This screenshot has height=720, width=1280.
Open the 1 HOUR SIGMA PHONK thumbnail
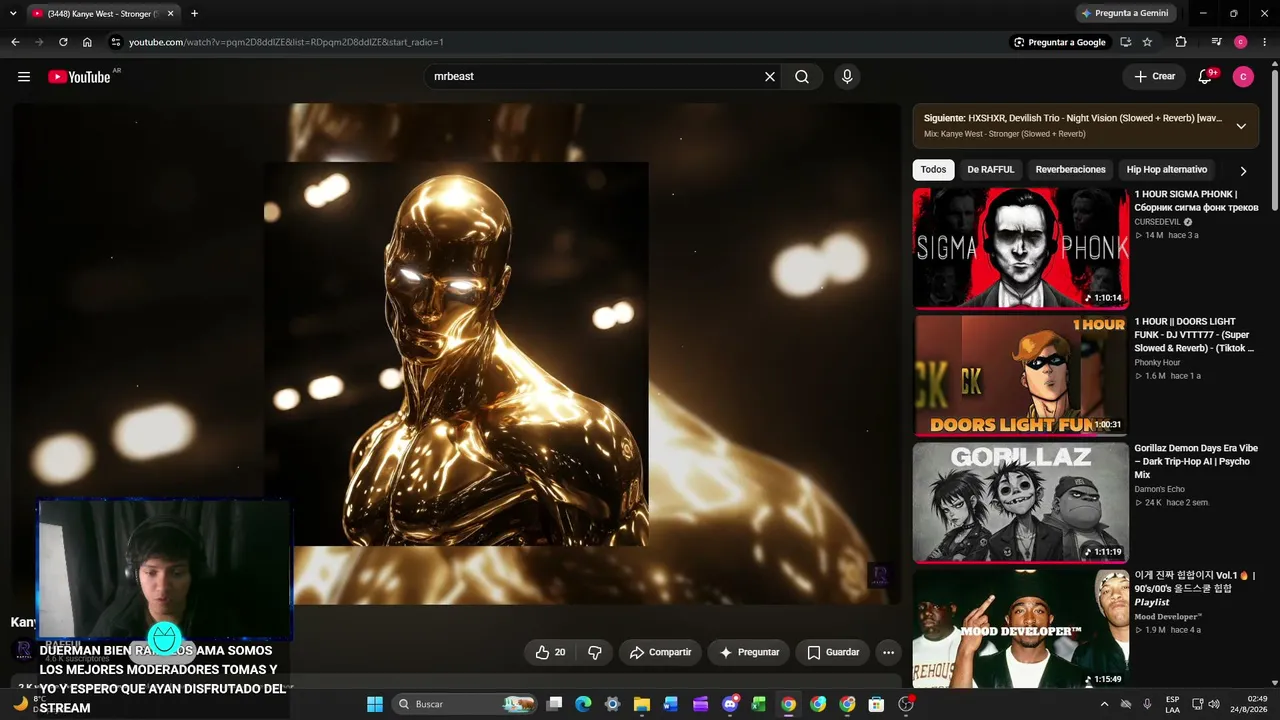pyautogui.click(x=1020, y=248)
